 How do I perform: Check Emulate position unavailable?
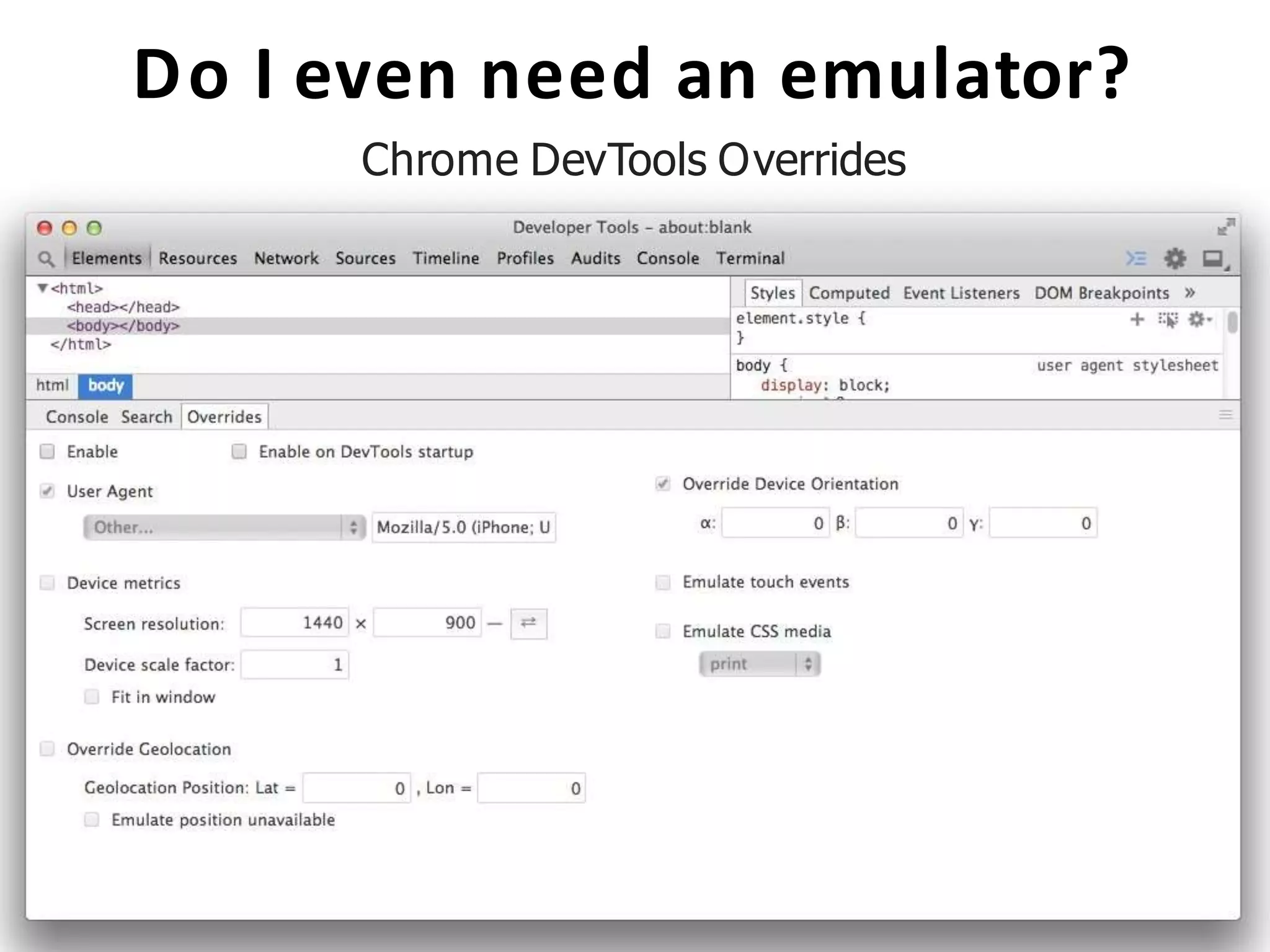coord(92,819)
